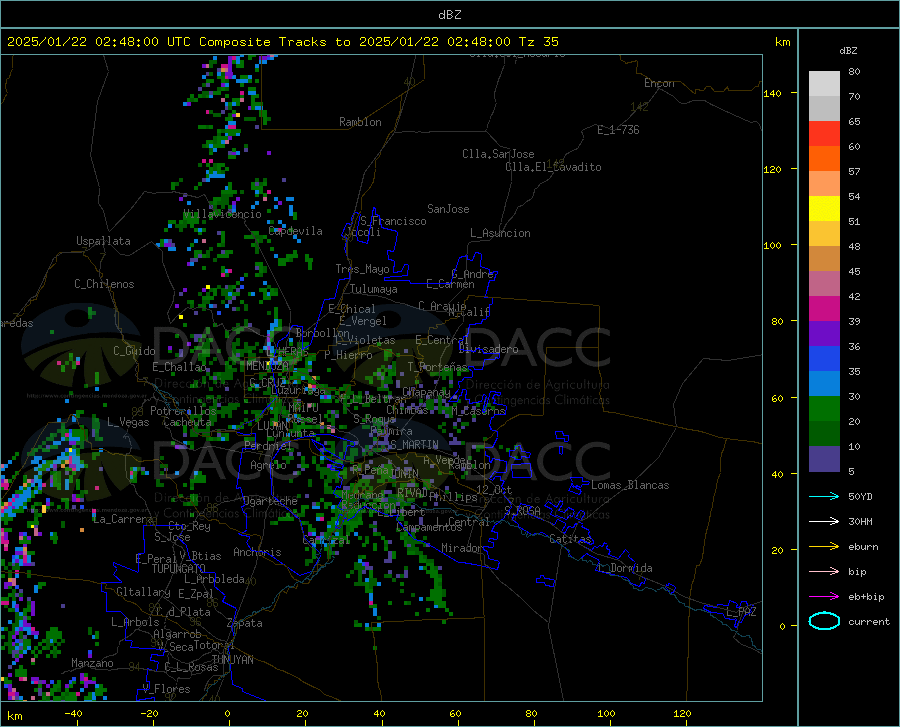This screenshot has width=900, height=727.
Task: Click the V_Flores label at bottom
Action: [166, 689]
